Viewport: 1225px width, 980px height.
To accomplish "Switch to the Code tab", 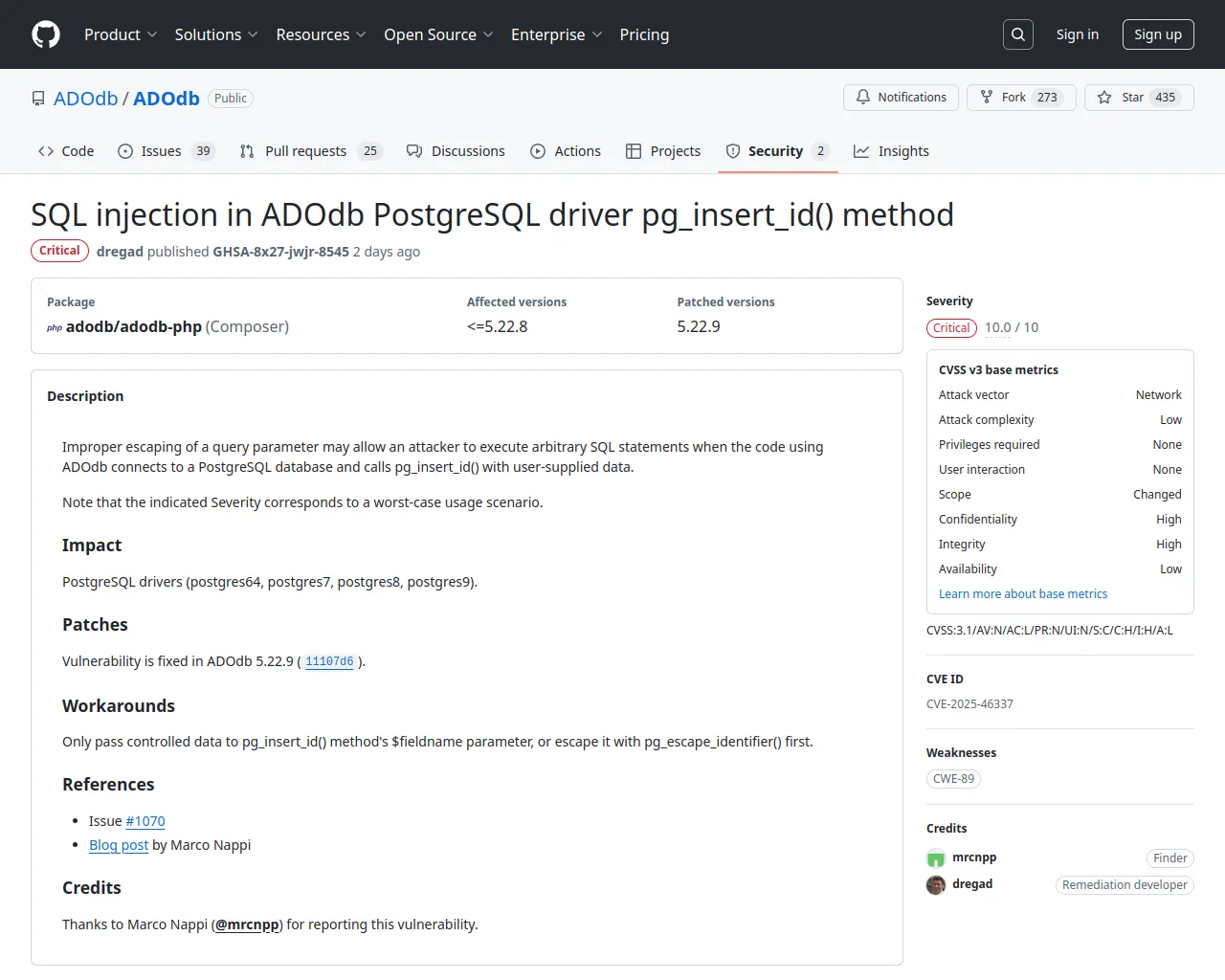I will pyautogui.click(x=66, y=151).
